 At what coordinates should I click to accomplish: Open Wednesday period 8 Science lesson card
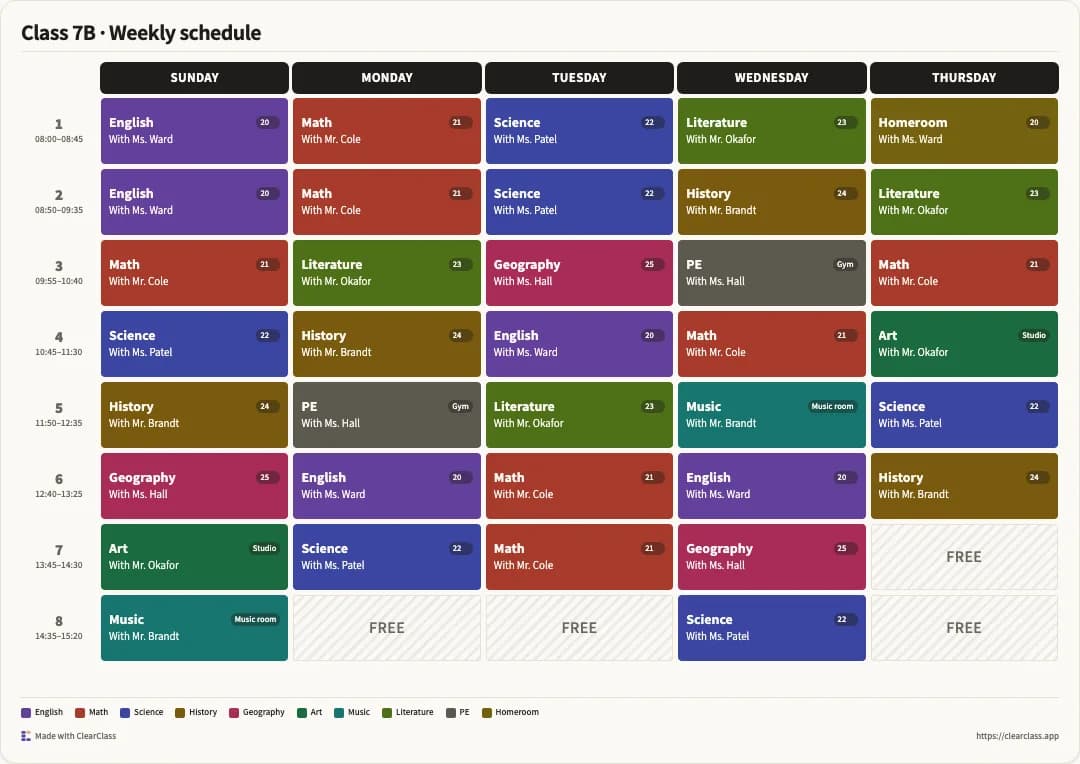771,628
